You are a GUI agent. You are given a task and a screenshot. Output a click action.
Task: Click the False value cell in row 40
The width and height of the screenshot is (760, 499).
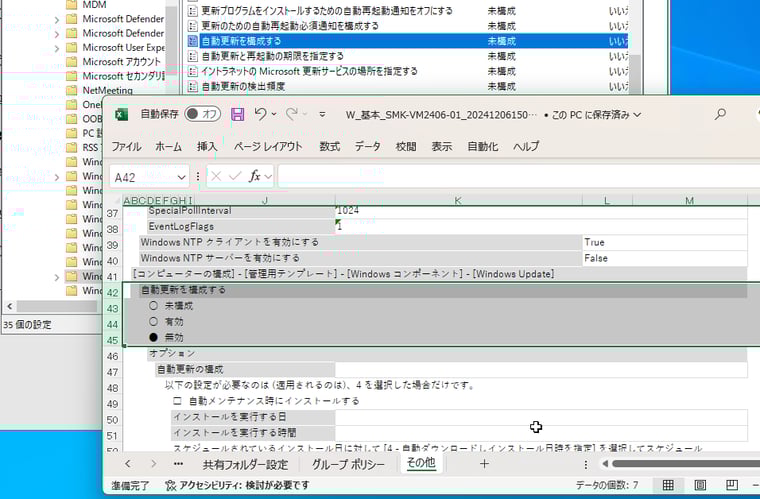coord(665,258)
